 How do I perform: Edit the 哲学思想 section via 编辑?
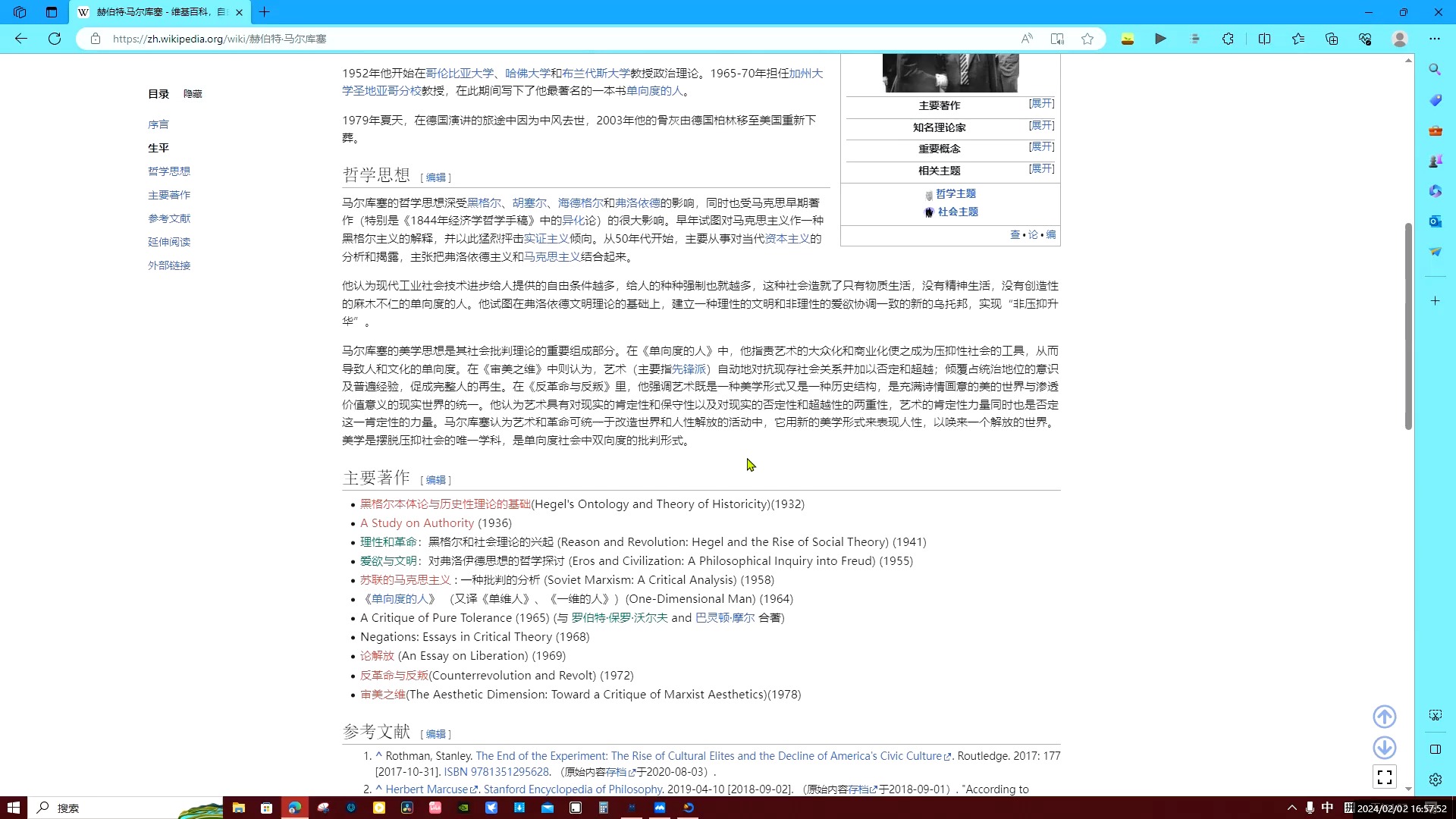pyautogui.click(x=436, y=177)
